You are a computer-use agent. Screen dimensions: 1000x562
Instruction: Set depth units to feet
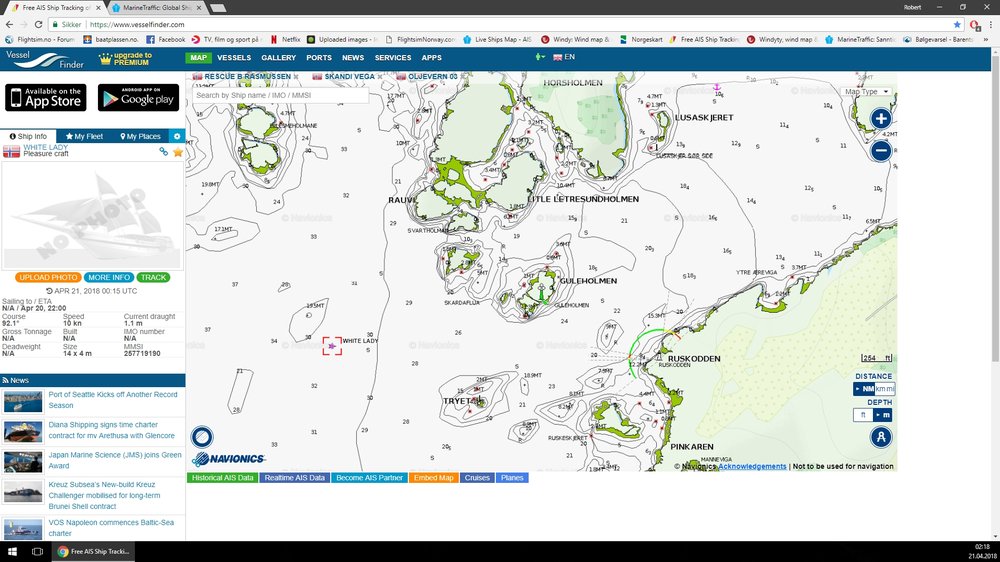pos(863,415)
